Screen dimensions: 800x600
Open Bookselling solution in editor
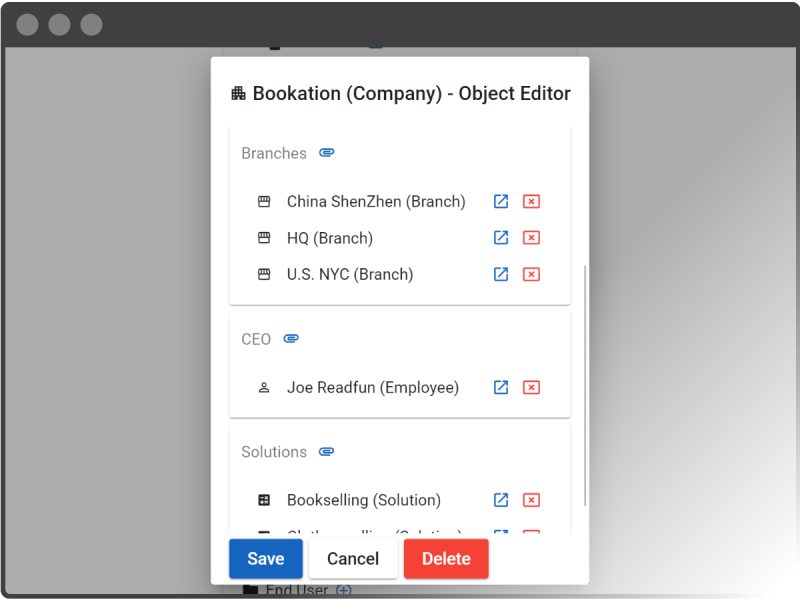(501, 500)
